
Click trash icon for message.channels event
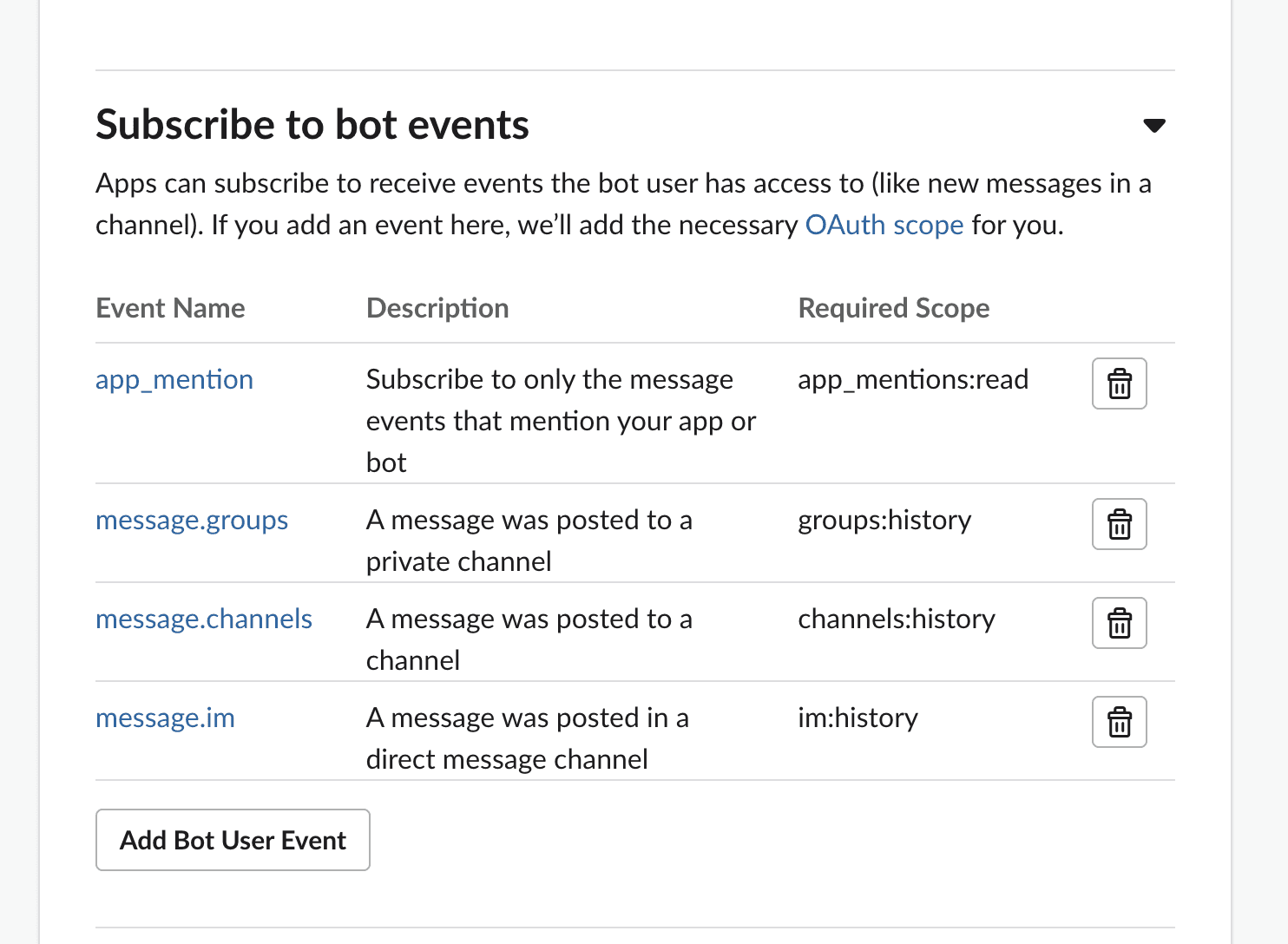1119,623
